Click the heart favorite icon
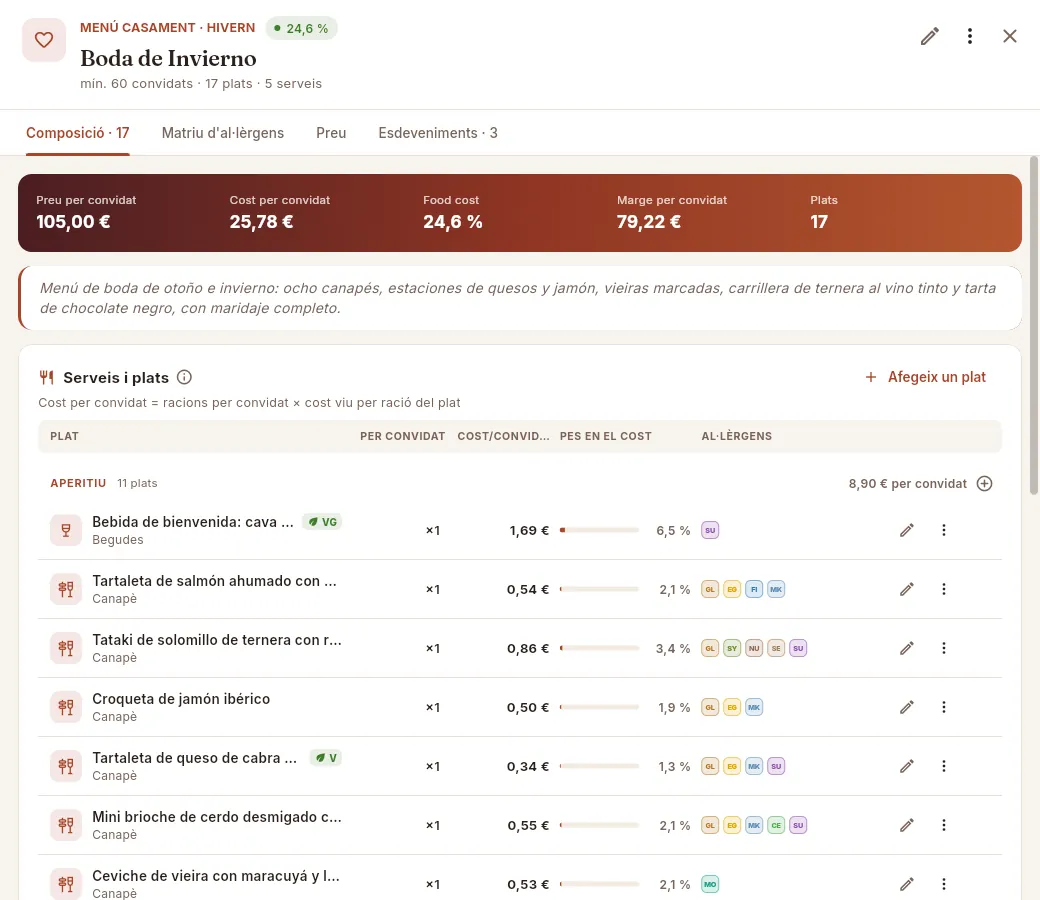Viewport: 1040px width, 900px height. [44, 40]
